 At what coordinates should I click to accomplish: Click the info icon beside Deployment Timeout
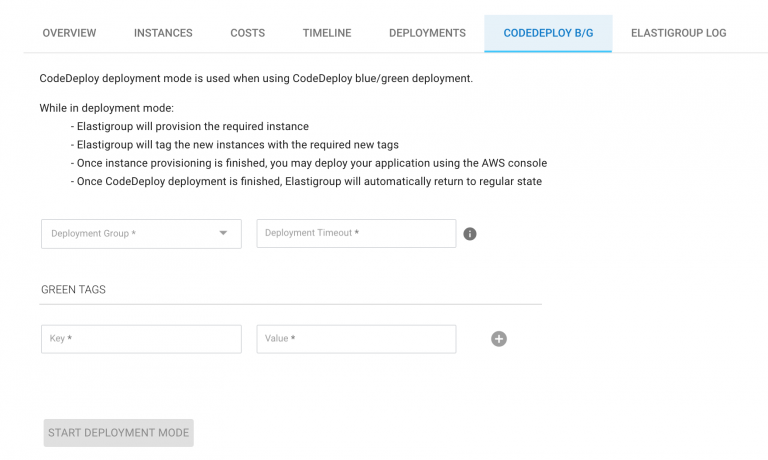(470, 234)
